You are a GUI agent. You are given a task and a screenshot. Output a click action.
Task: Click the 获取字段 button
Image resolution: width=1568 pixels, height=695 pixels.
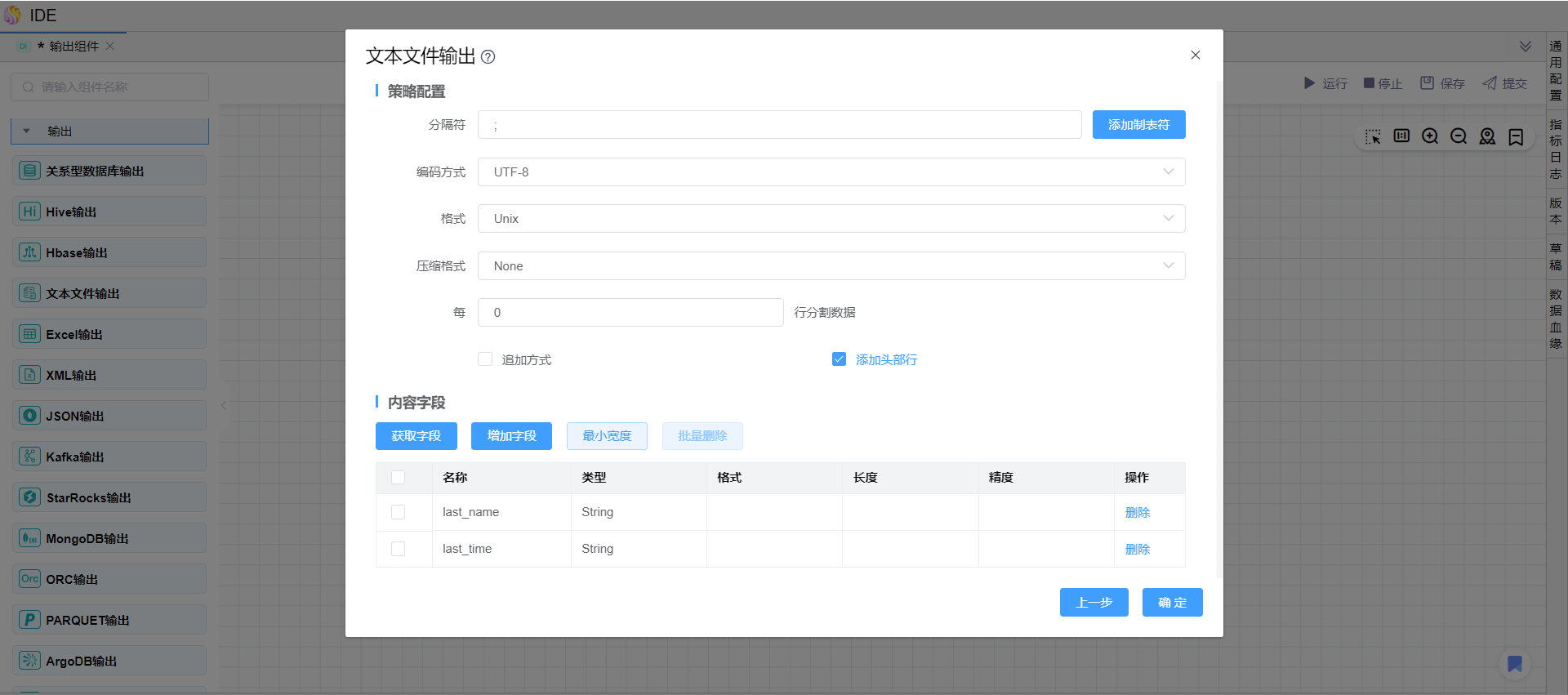416,436
